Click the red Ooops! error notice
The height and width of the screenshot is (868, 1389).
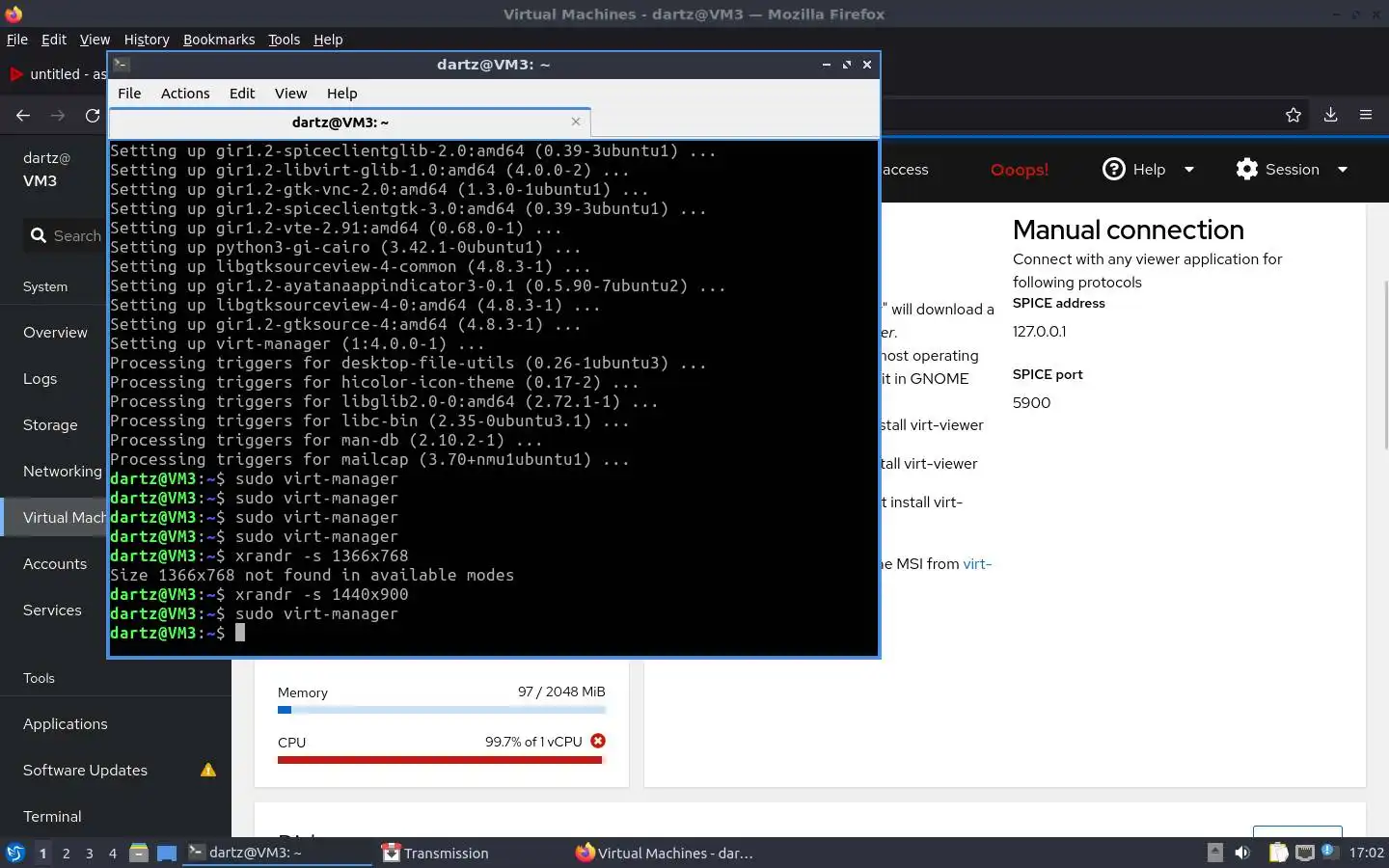[1019, 170]
